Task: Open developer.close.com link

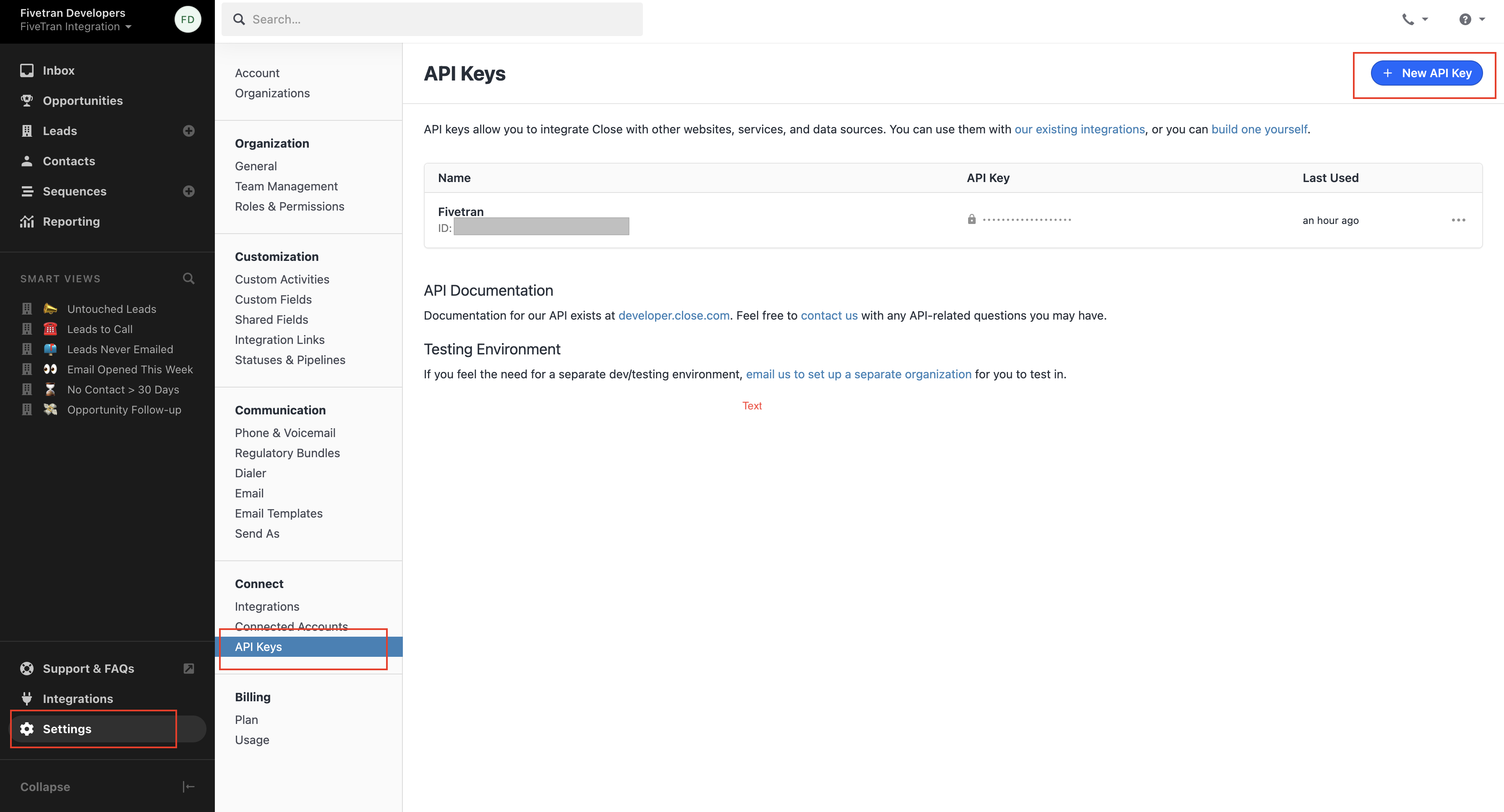Action: (x=674, y=315)
